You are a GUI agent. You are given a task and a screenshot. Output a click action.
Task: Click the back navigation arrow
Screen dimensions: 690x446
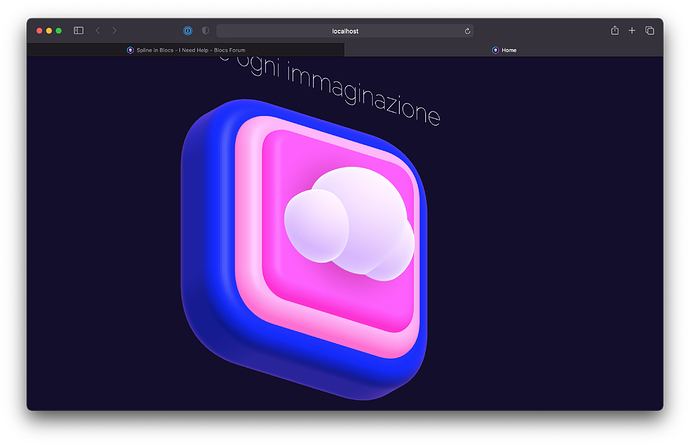[x=98, y=31]
